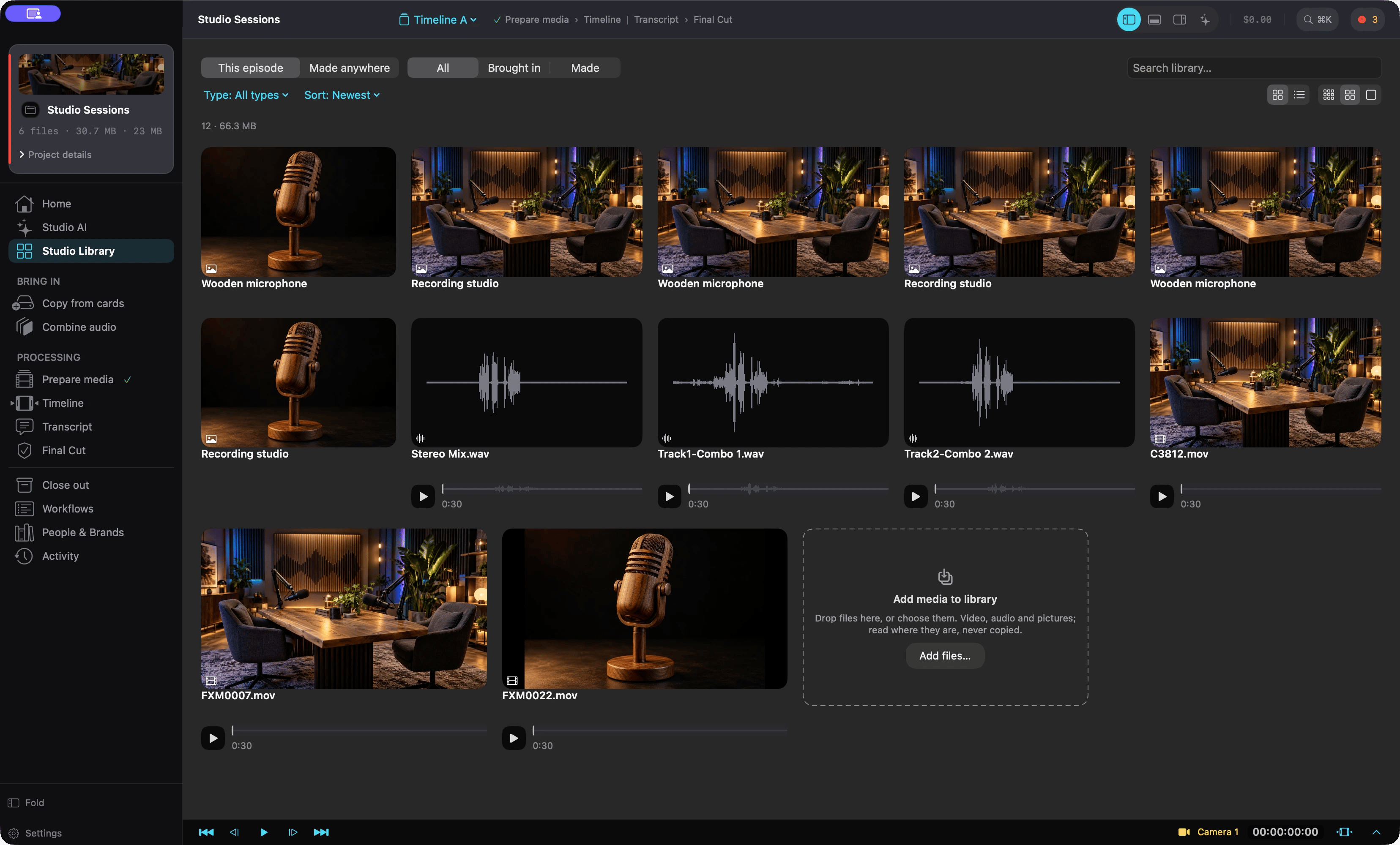Image resolution: width=1400 pixels, height=845 pixels.
Task: Jump to end with skip-forward control
Action: [x=321, y=832]
